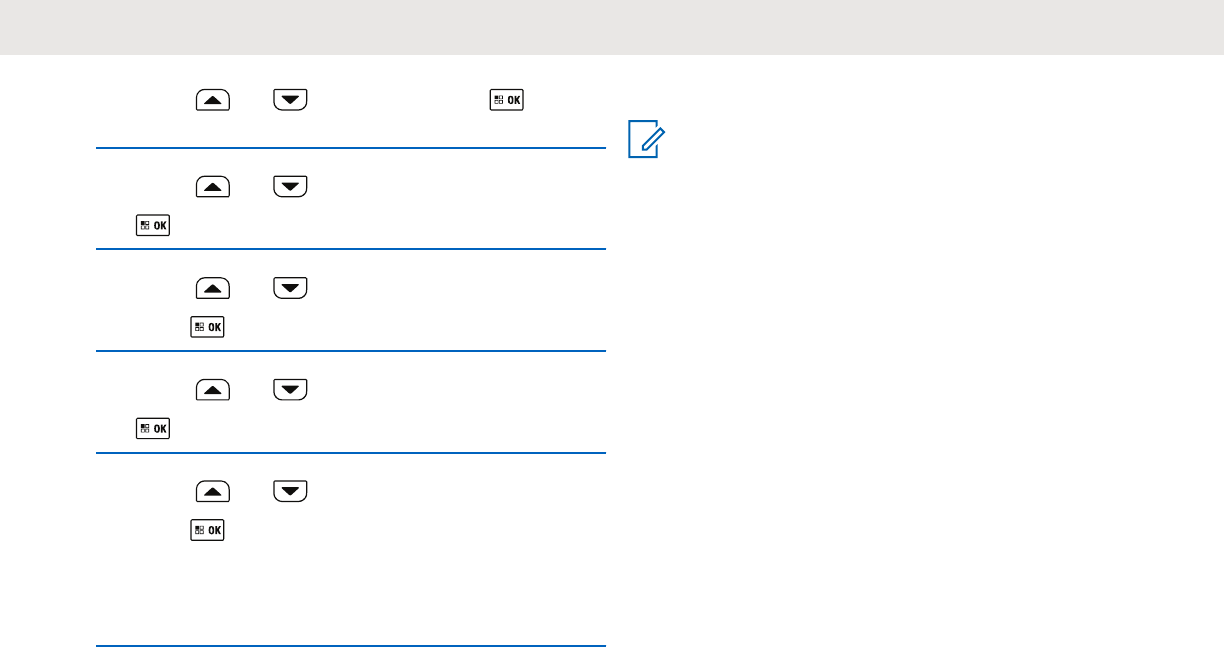The image size is (1224, 647).
Task: Click the up arrow key icon in the first step
Action: click(x=214, y=100)
